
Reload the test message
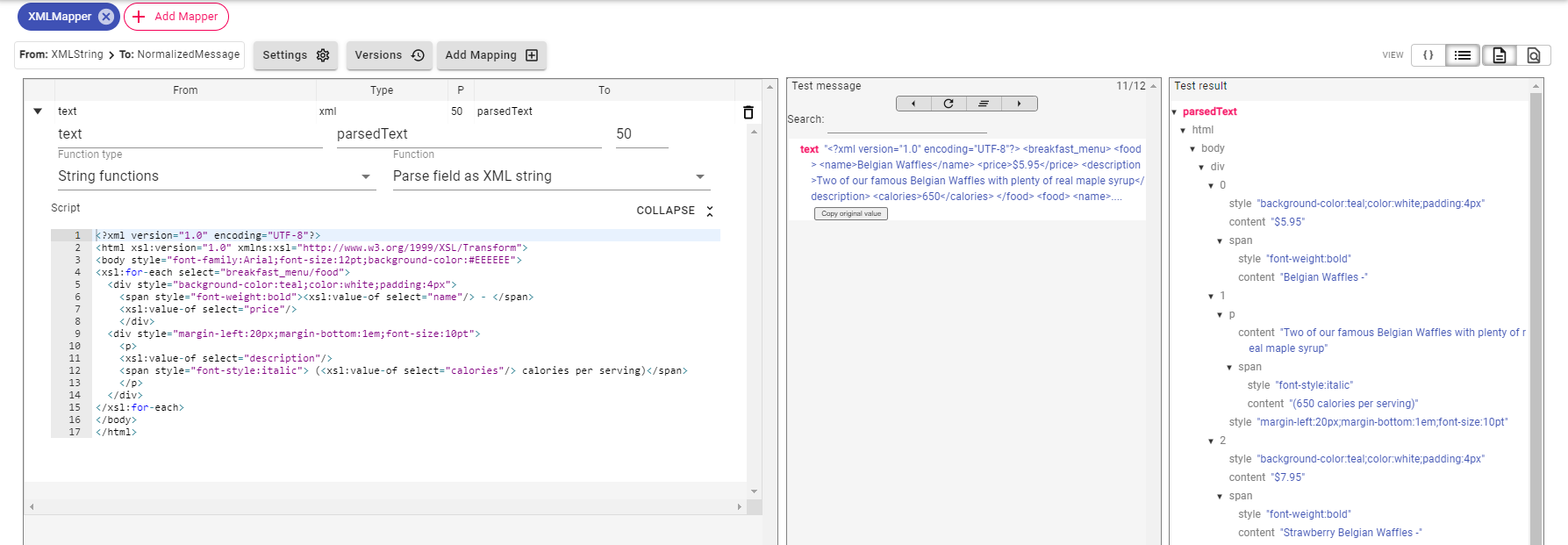coord(949,104)
